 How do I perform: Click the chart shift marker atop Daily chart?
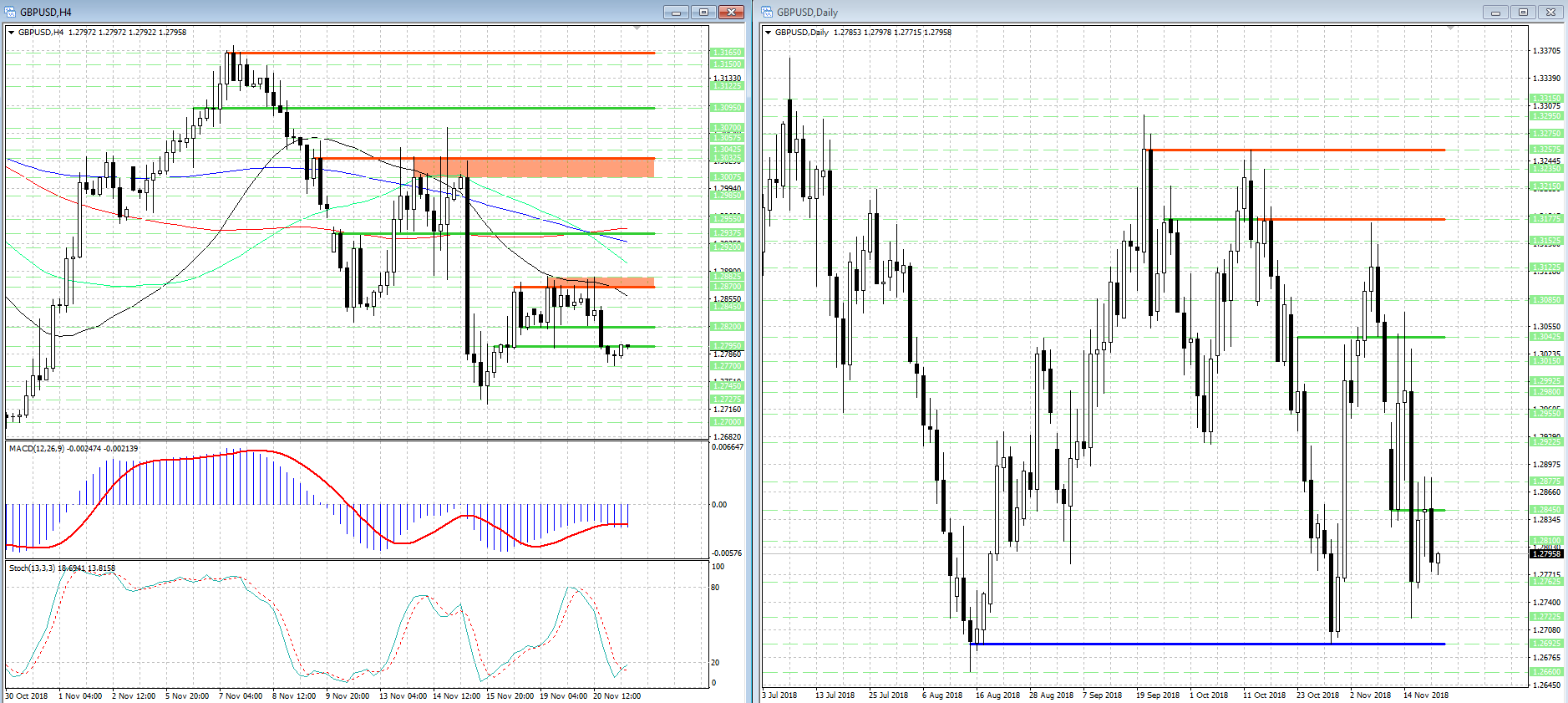coord(1451,28)
